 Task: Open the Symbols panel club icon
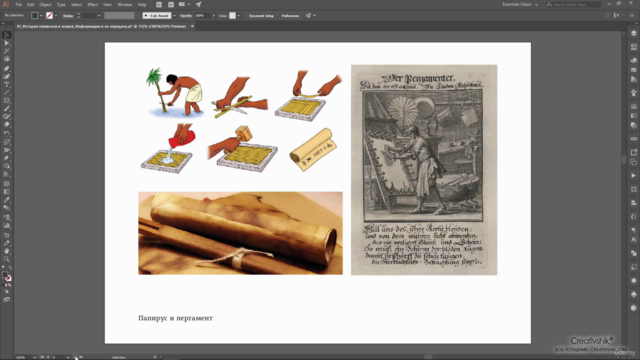pos(633,294)
